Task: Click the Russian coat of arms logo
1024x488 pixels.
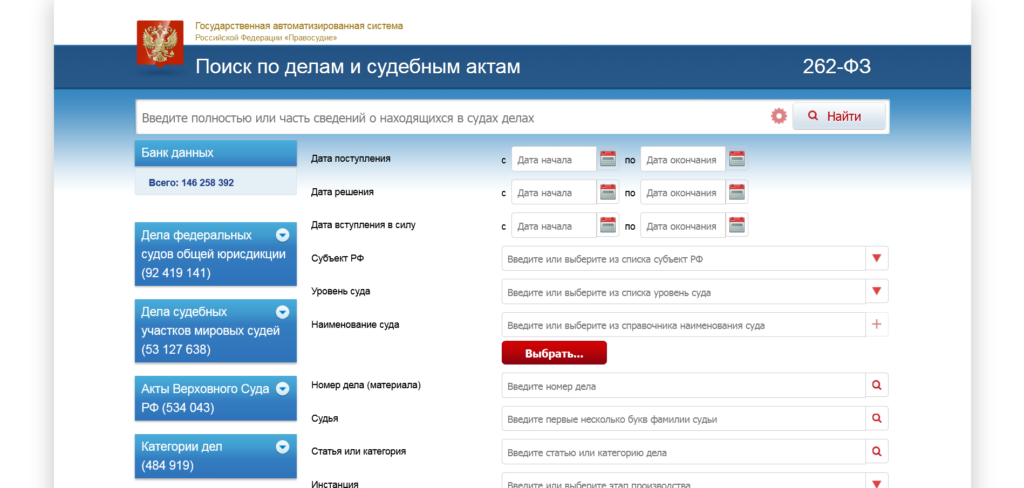Action: click(160, 44)
